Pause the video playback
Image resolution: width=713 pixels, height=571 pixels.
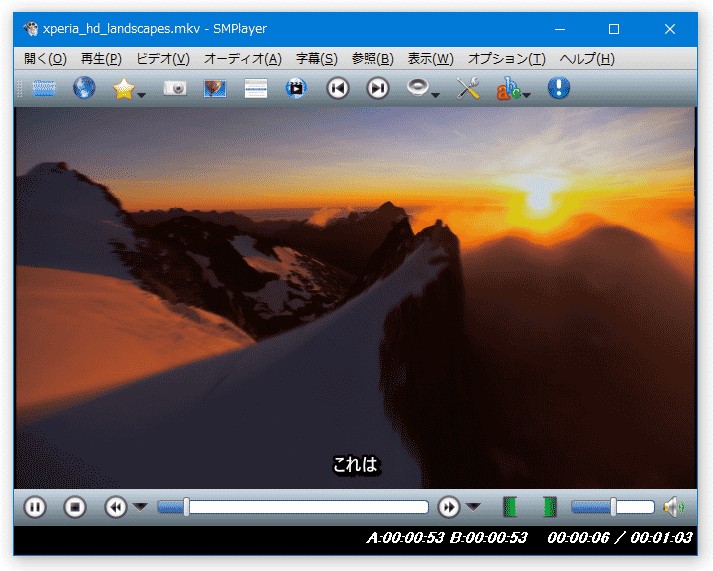pyautogui.click(x=35, y=507)
